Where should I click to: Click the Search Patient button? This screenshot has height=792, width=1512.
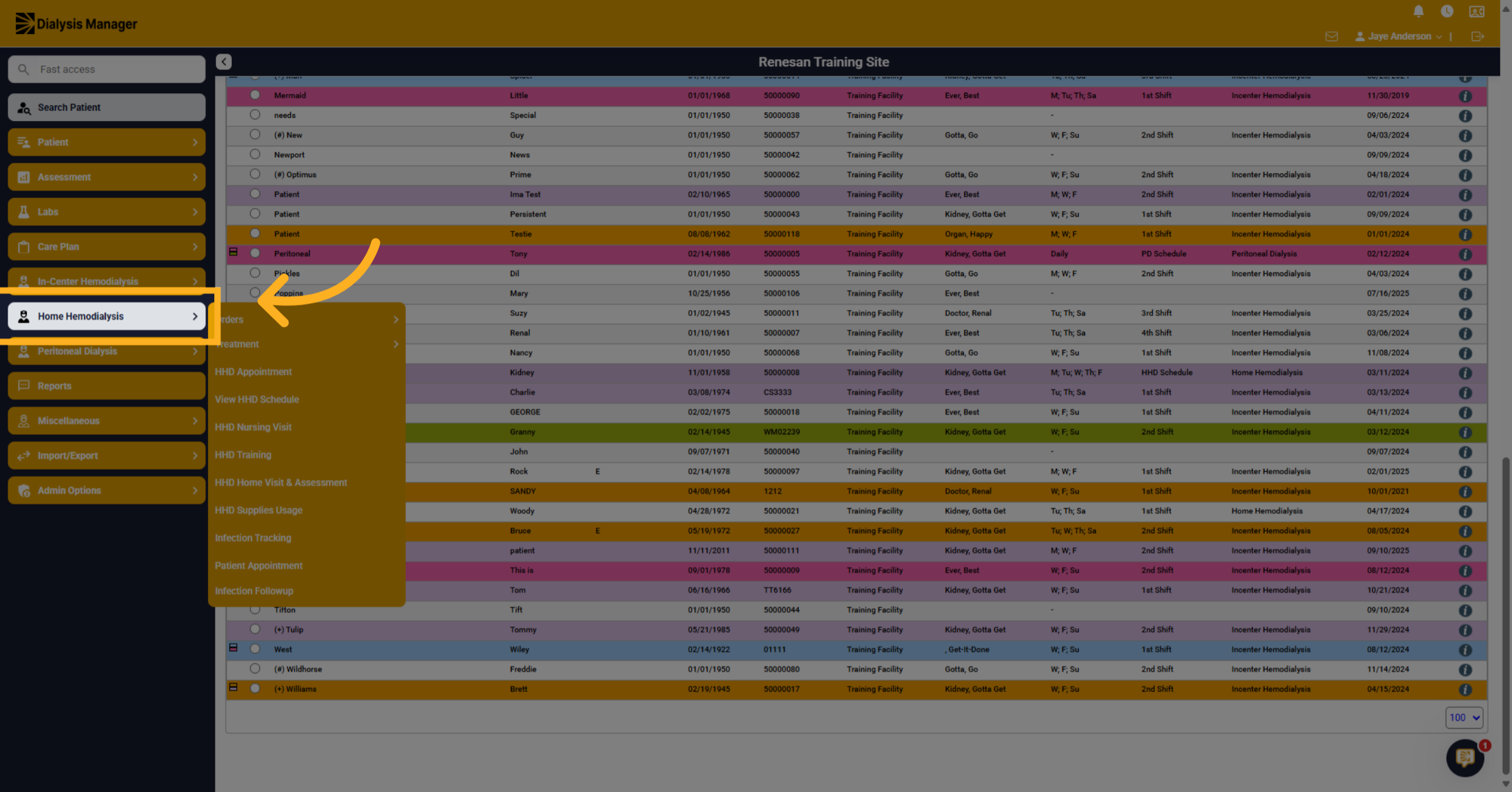(106, 107)
